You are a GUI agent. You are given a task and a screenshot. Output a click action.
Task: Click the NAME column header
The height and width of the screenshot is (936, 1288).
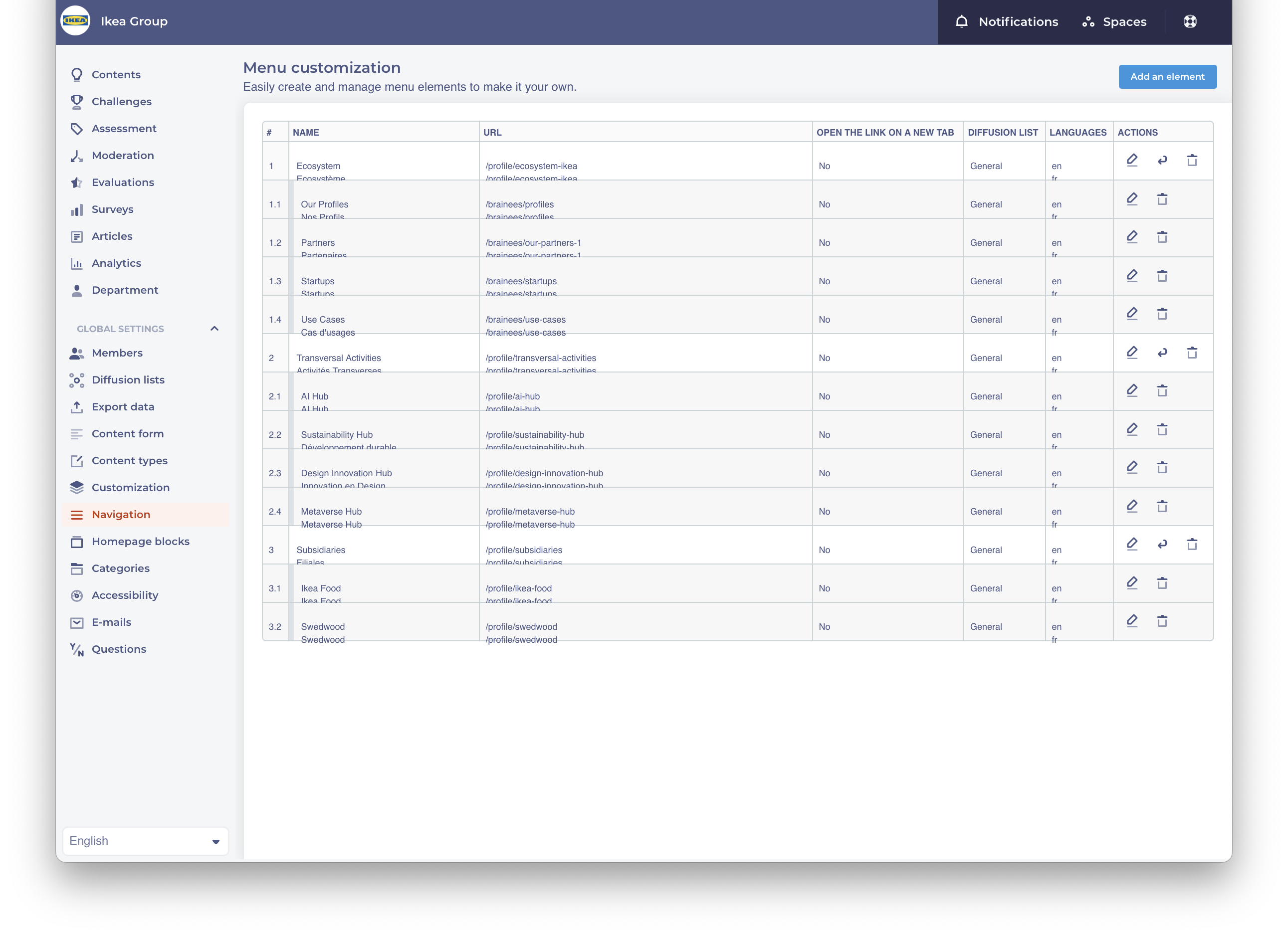(306, 132)
